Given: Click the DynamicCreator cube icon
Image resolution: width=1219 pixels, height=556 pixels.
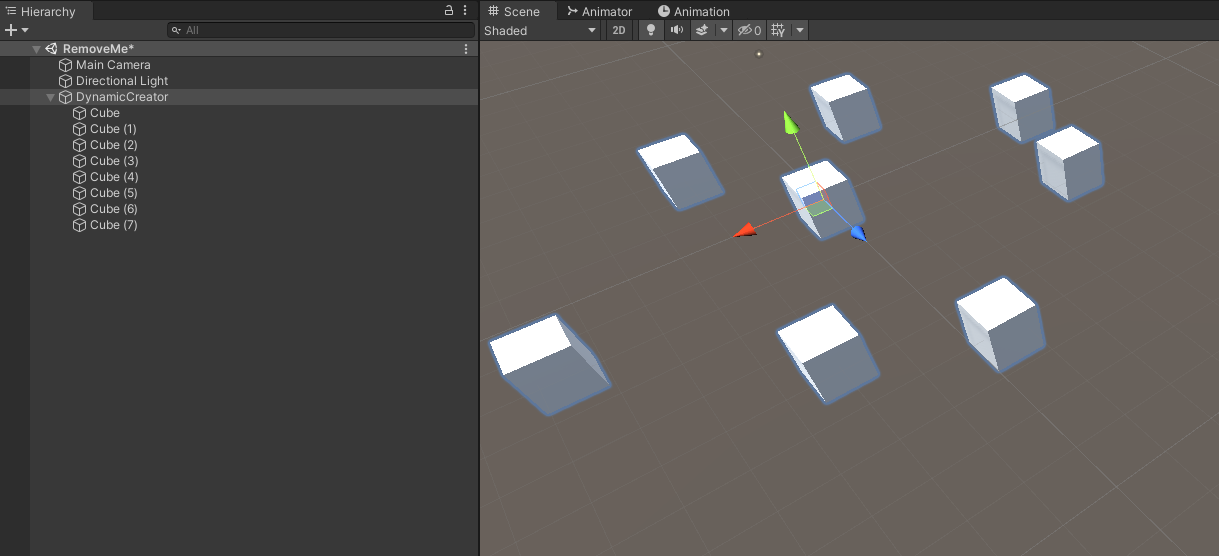Looking at the screenshot, I should (x=65, y=97).
